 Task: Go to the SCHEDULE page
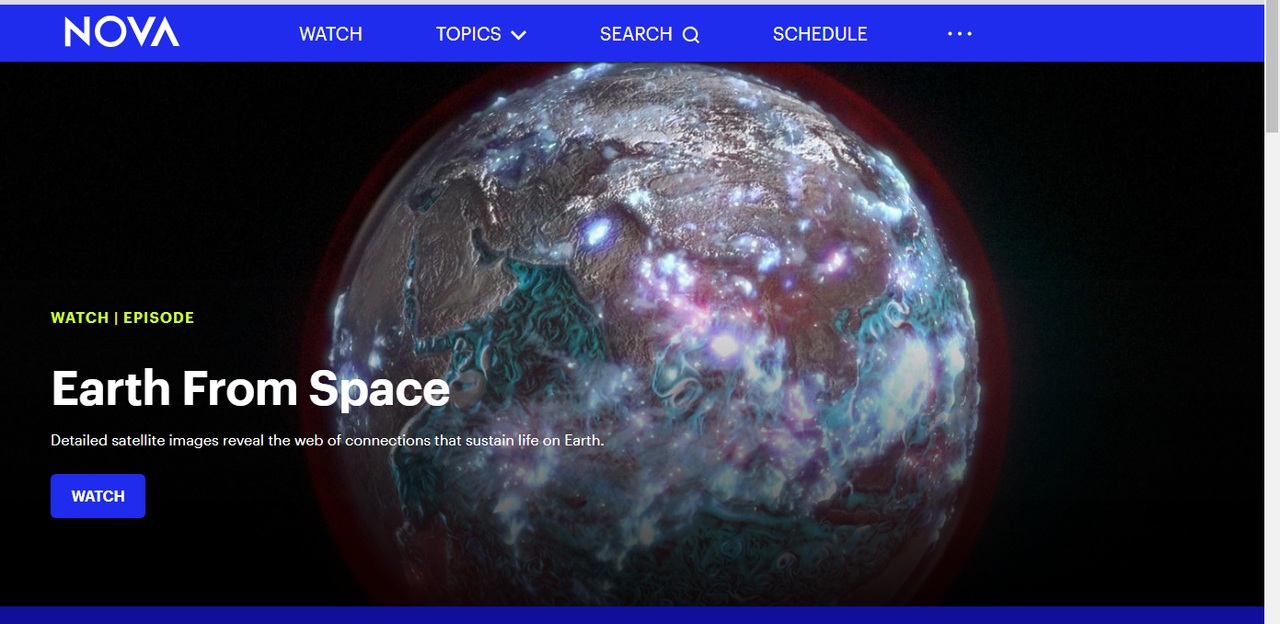(x=820, y=34)
